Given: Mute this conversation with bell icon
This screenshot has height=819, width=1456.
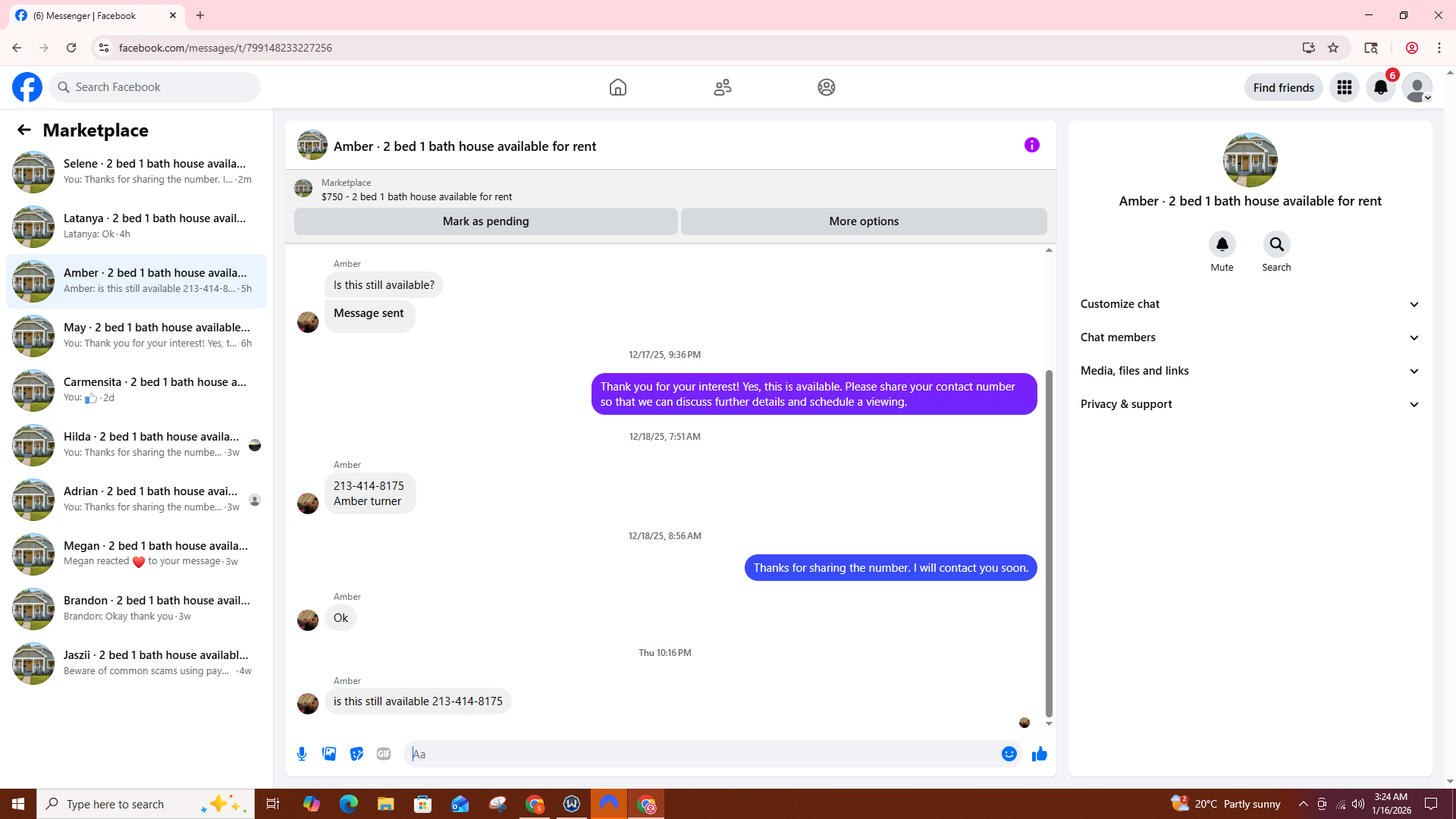Looking at the screenshot, I should [x=1222, y=244].
